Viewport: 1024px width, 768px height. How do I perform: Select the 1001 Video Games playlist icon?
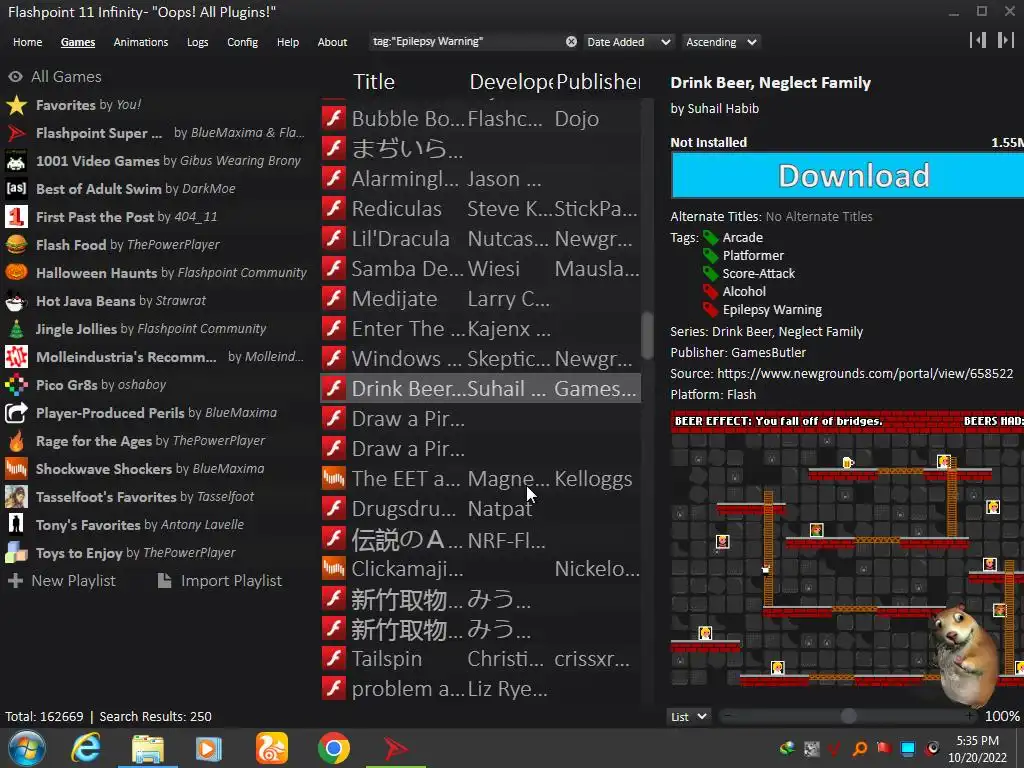click(16, 161)
